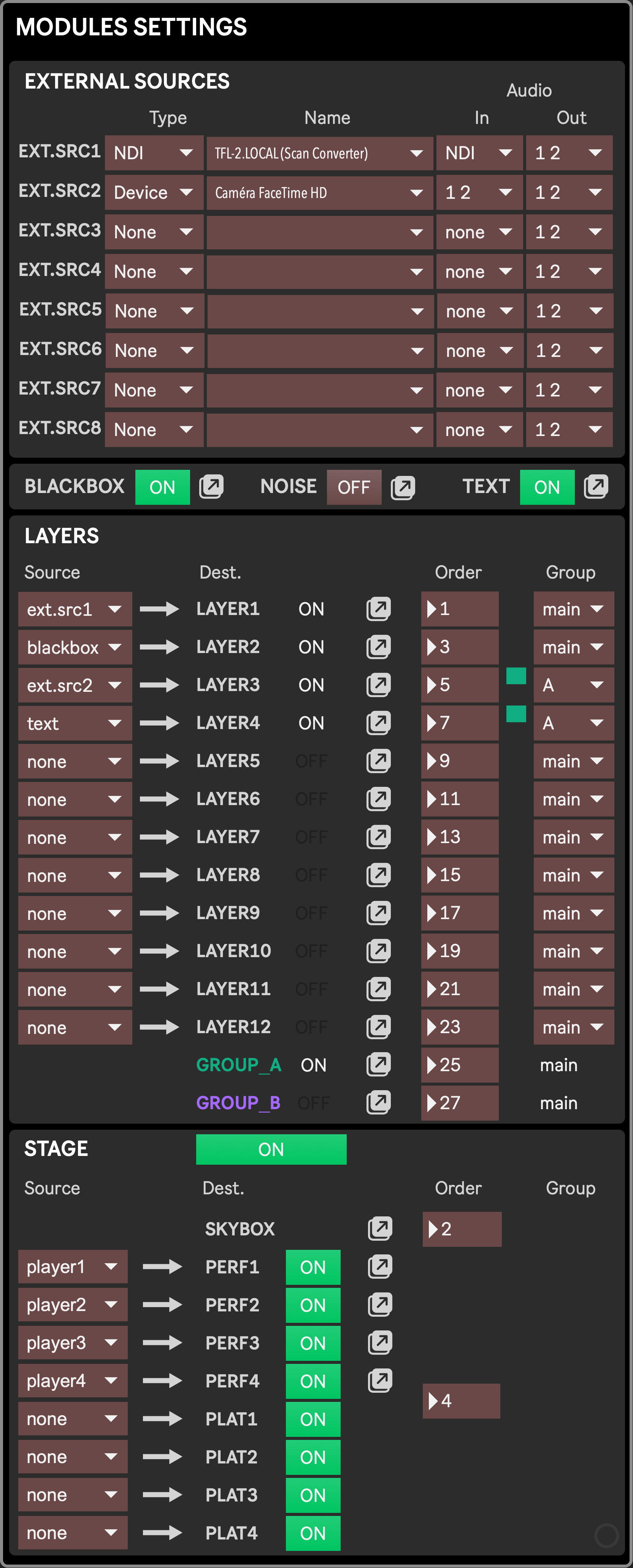This screenshot has height=1568, width=633.
Task: Open EXT.SRC1 Type dropdown showing NDI
Action: tap(154, 153)
